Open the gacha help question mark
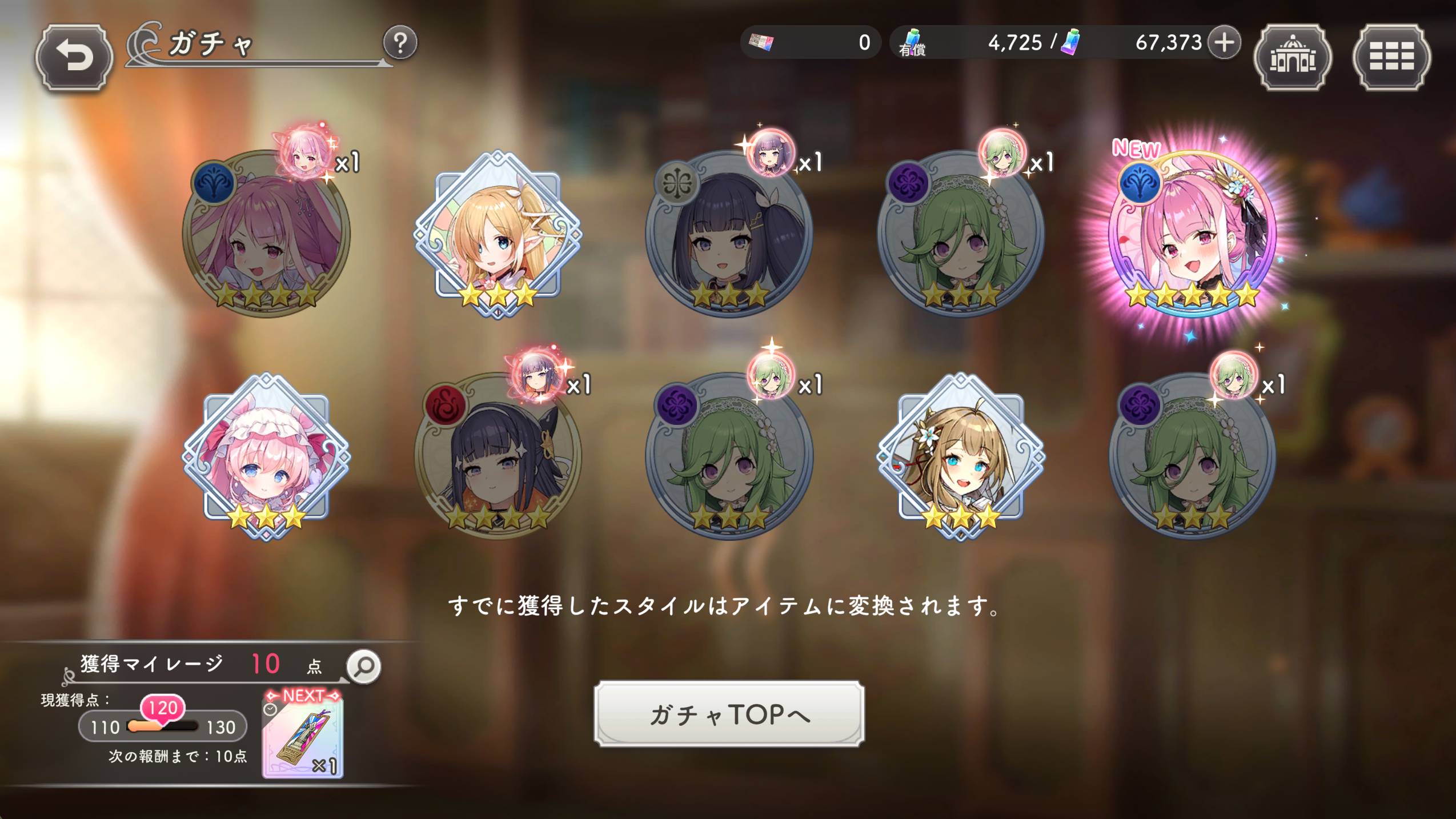Viewport: 1456px width, 819px height. coord(400,43)
